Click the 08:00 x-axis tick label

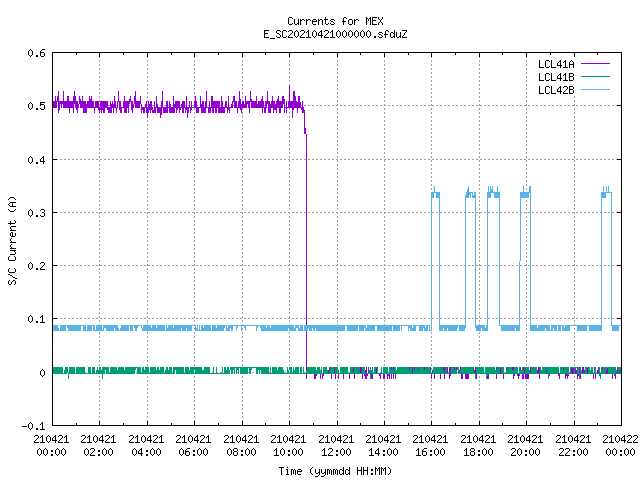[x=241, y=452]
